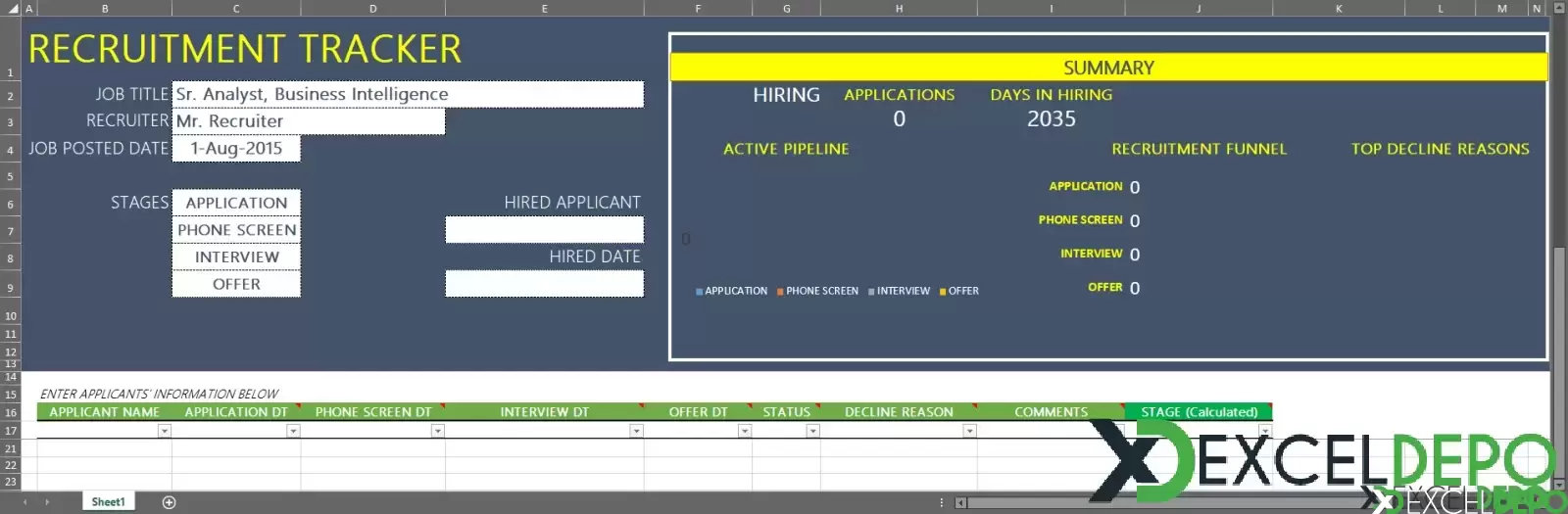Click the DECLINE REASON header cell
Viewport: 1568px width, 514px height.
899,412
